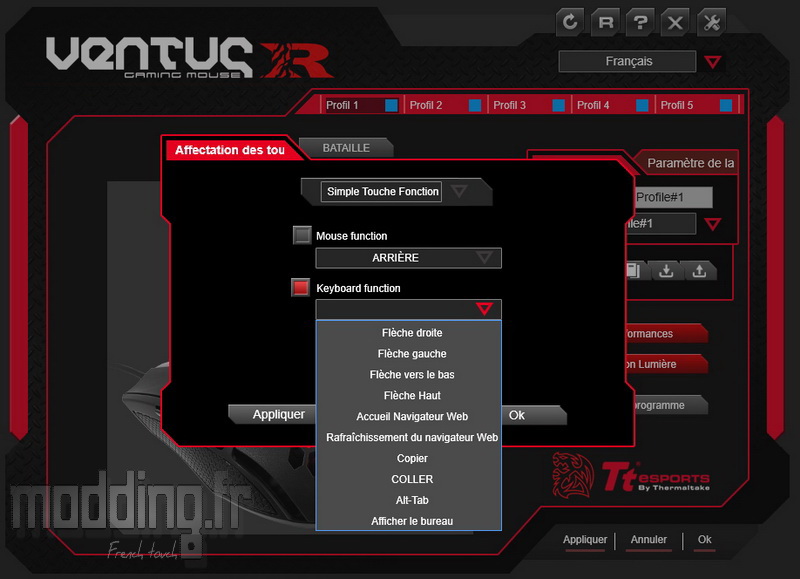Open the profile selector red arrow dropdown
Screen dimensions: 800x579
(x=713, y=224)
